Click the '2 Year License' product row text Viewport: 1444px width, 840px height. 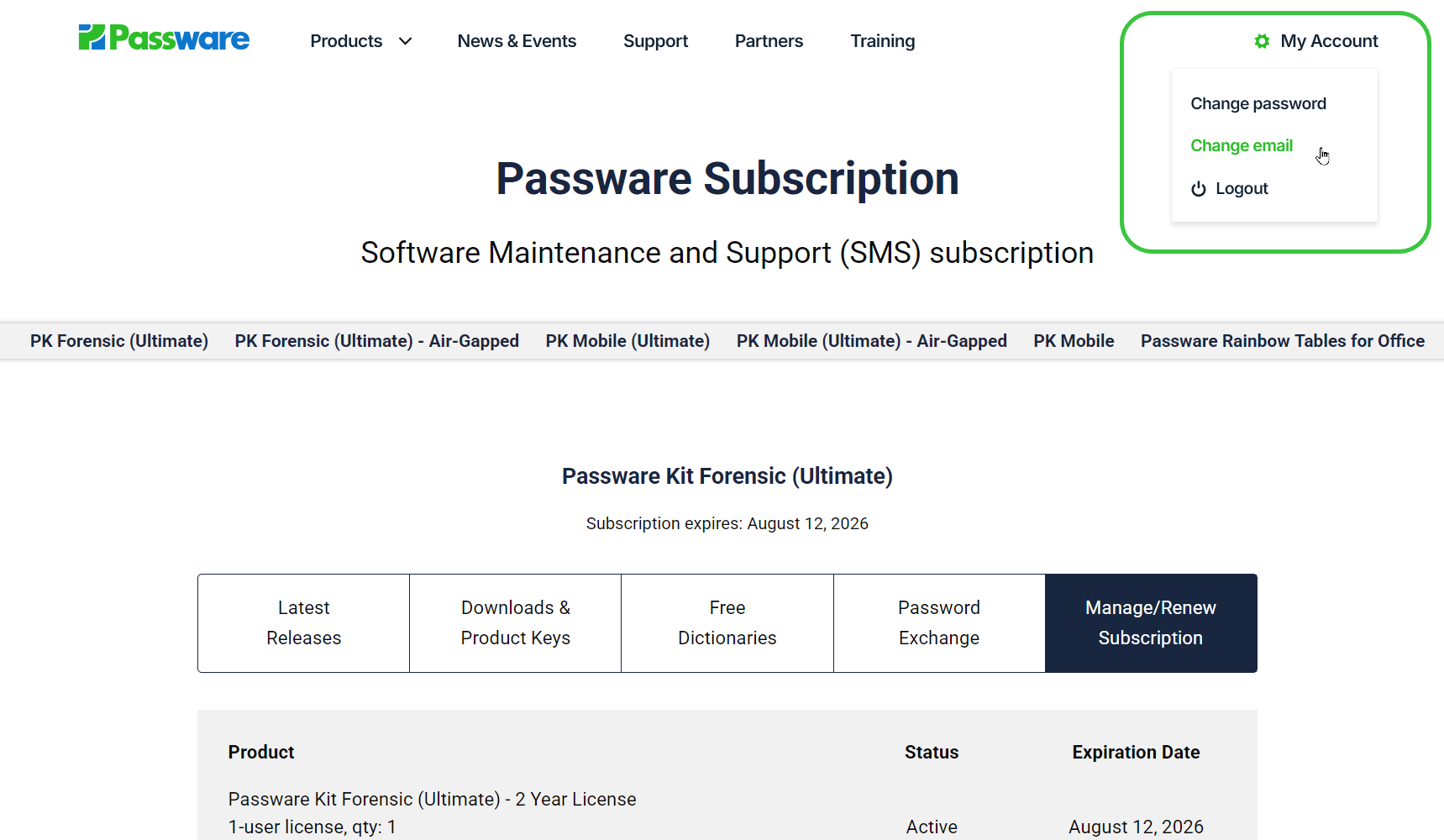pyautogui.click(x=432, y=799)
